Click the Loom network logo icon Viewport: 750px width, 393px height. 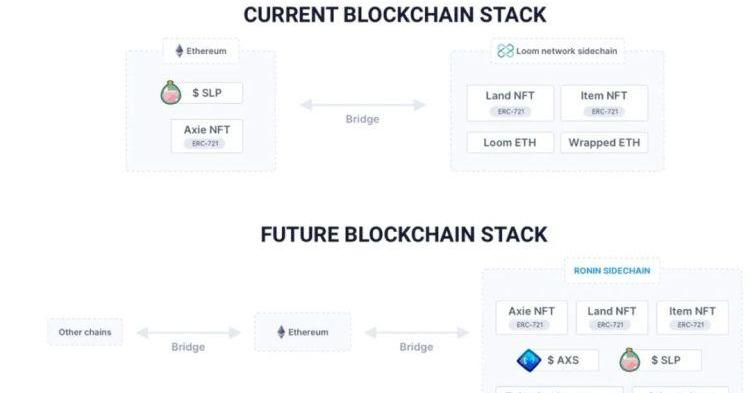pos(505,51)
